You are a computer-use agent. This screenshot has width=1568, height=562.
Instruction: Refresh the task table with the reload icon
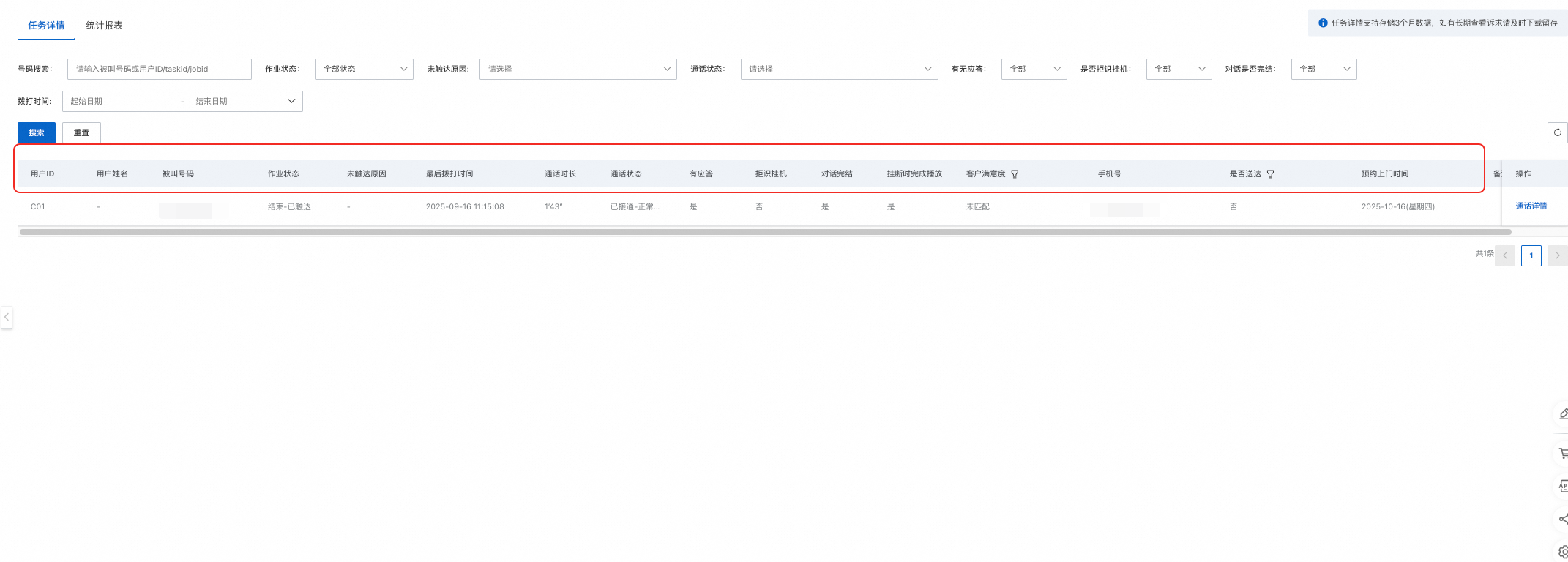(1557, 132)
